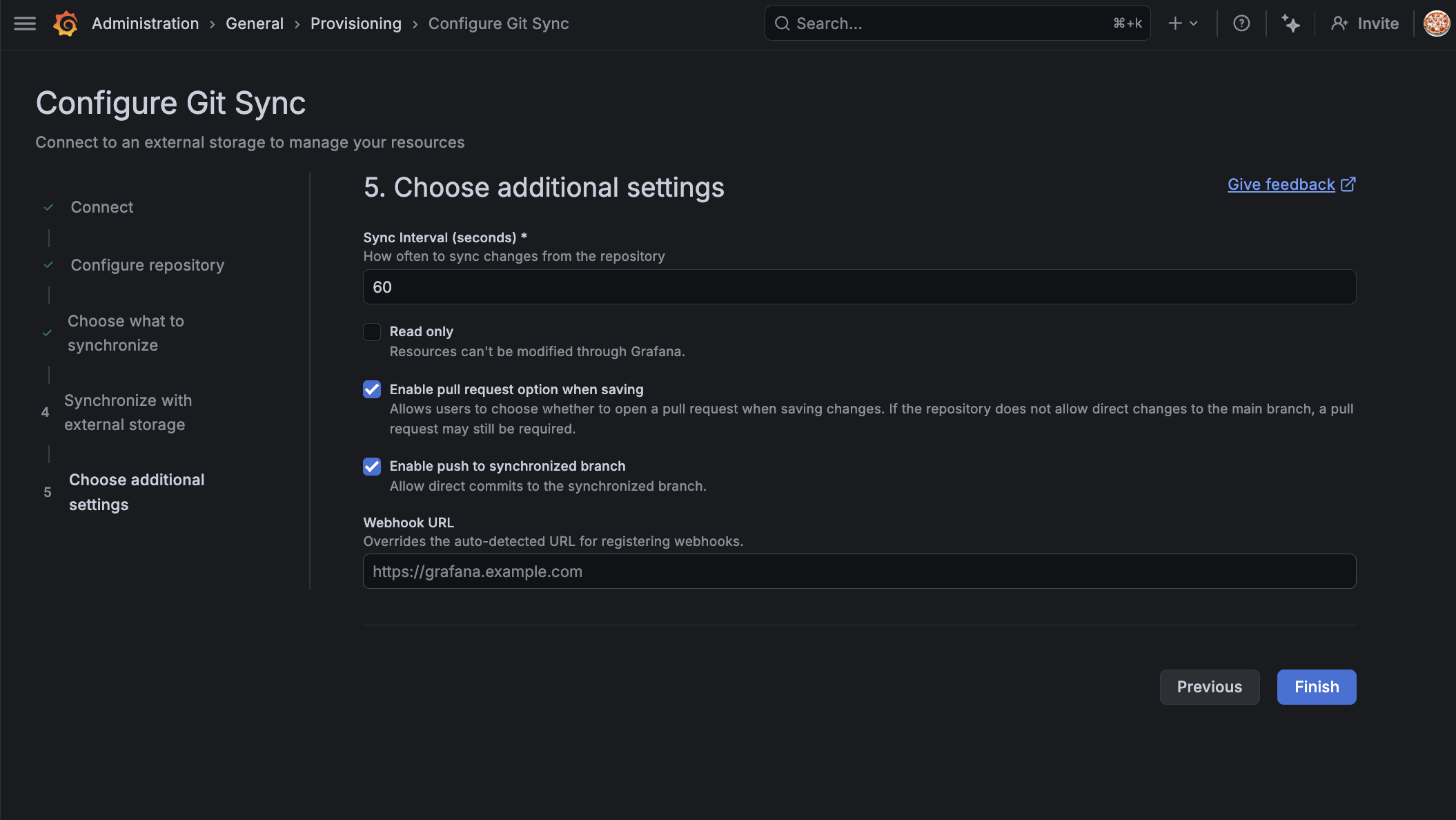Uncheck Enable pull request option when saving
This screenshot has height=820, width=1456.
click(372, 389)
